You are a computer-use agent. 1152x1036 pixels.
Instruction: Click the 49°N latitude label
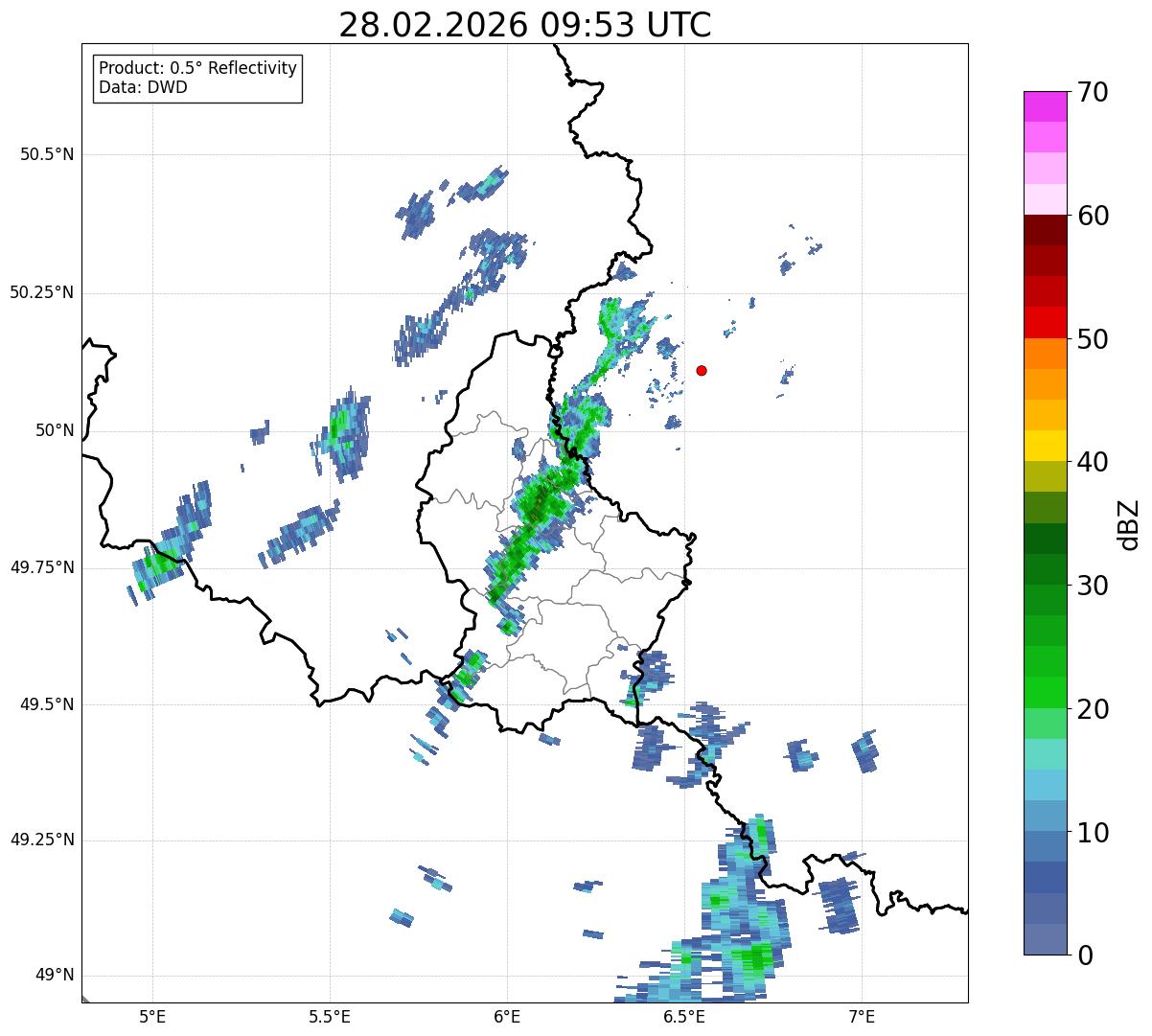[x=55, y=976]
